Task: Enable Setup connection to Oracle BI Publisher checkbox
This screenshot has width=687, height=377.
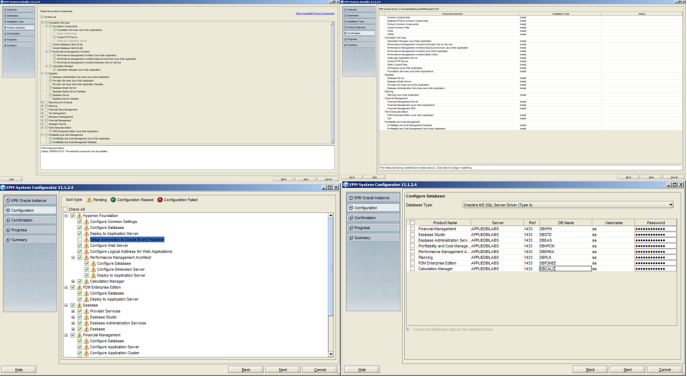Action: 80,240
